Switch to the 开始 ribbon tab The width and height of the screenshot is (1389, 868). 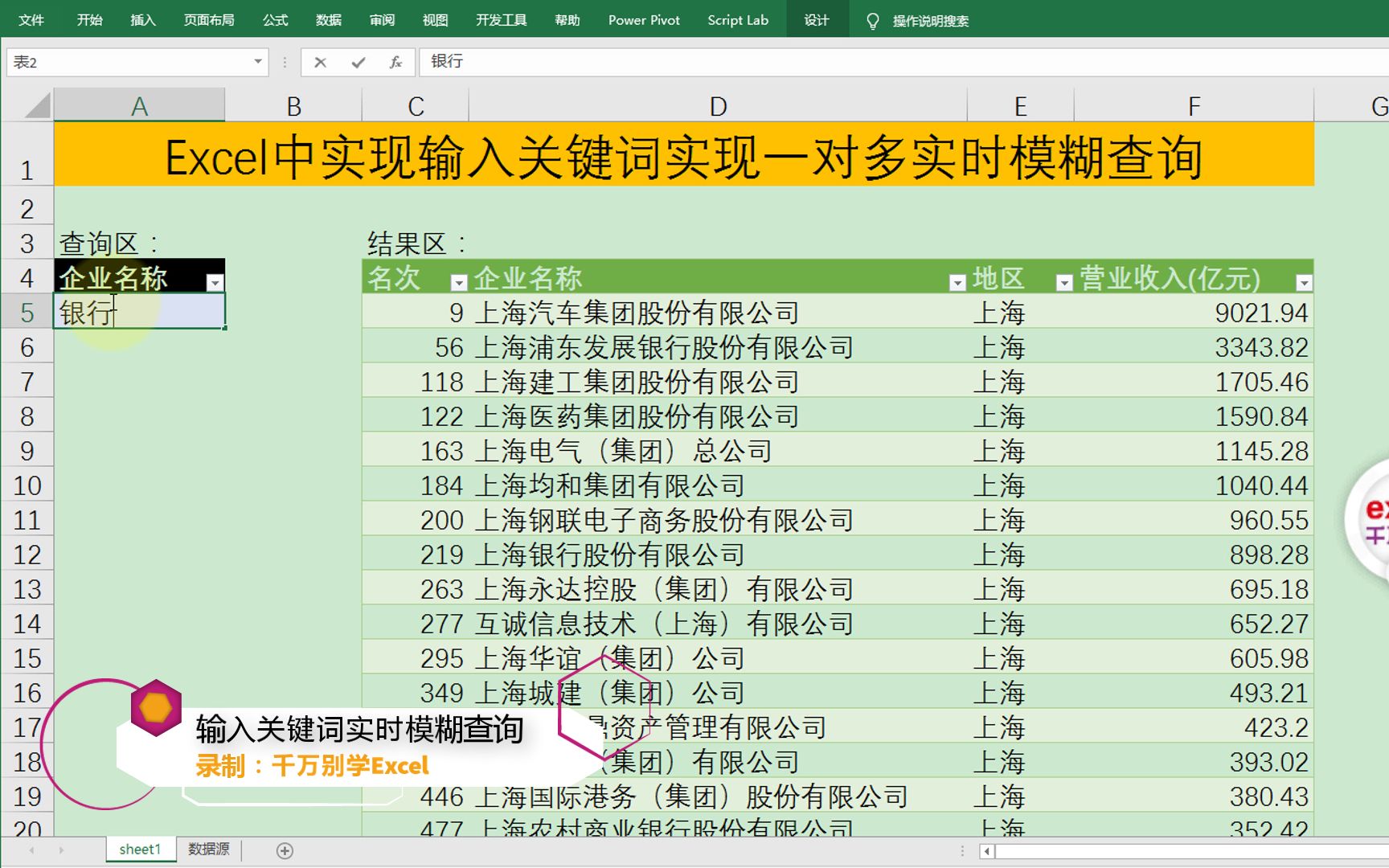[89, 20]
